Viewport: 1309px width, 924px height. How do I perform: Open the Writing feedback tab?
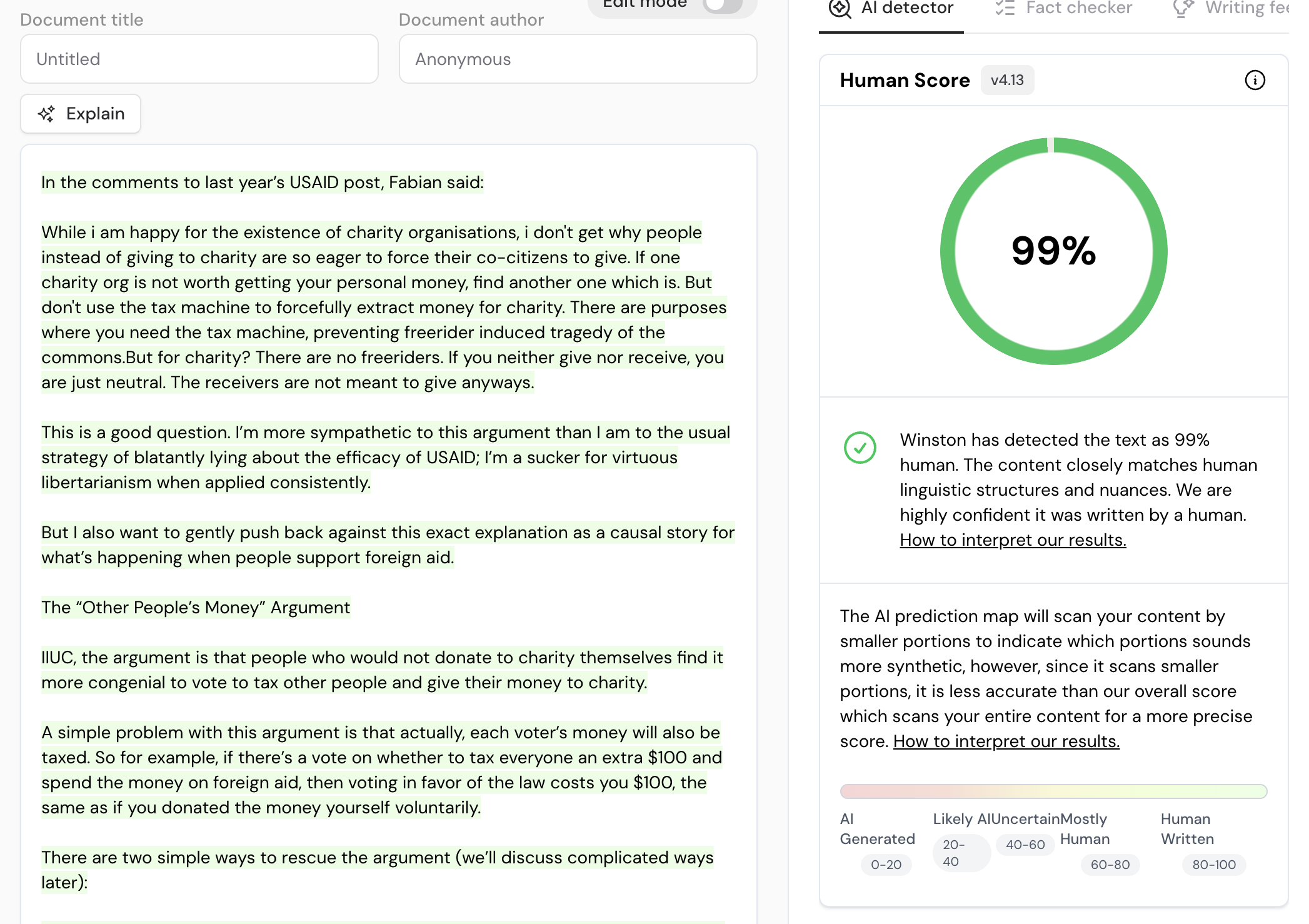coord(1246,8)
